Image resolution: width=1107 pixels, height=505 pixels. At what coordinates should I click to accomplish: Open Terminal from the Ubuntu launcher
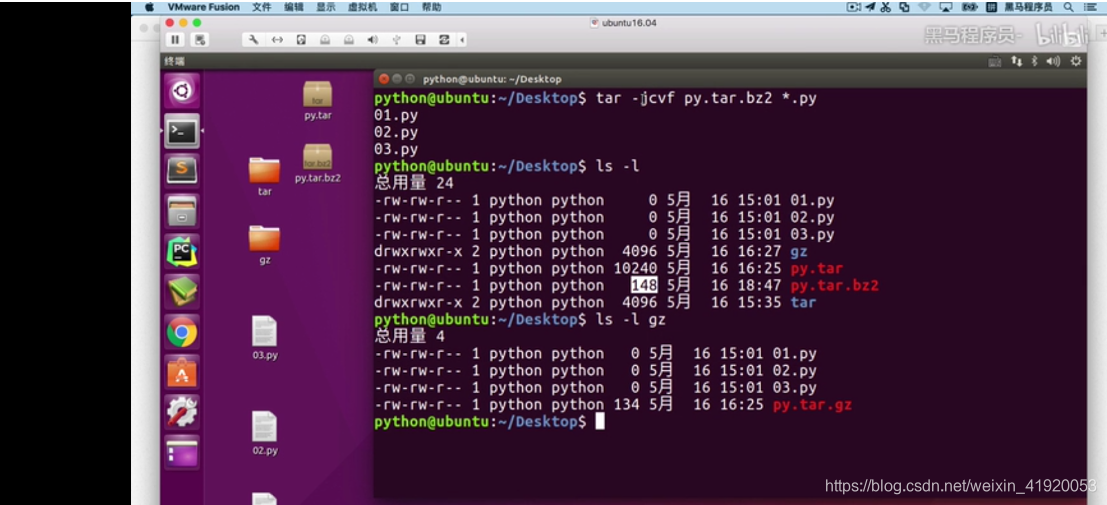pos(182,131)
